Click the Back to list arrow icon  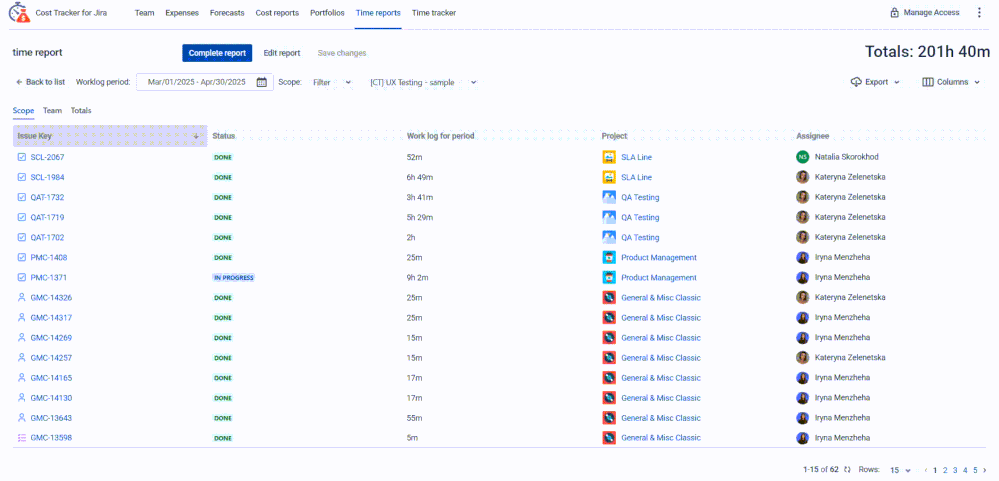(19, 82)
